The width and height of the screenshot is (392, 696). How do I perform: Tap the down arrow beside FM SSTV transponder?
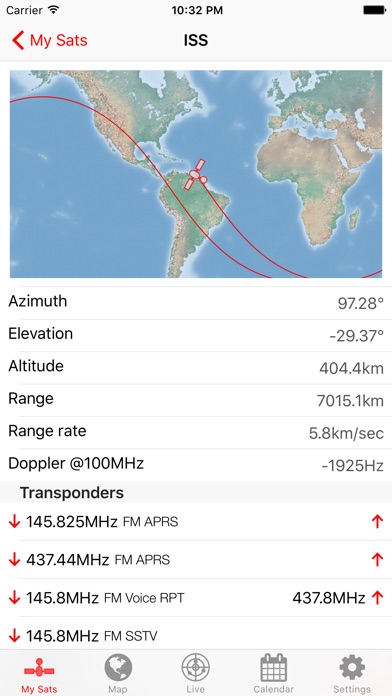point(14,636)
